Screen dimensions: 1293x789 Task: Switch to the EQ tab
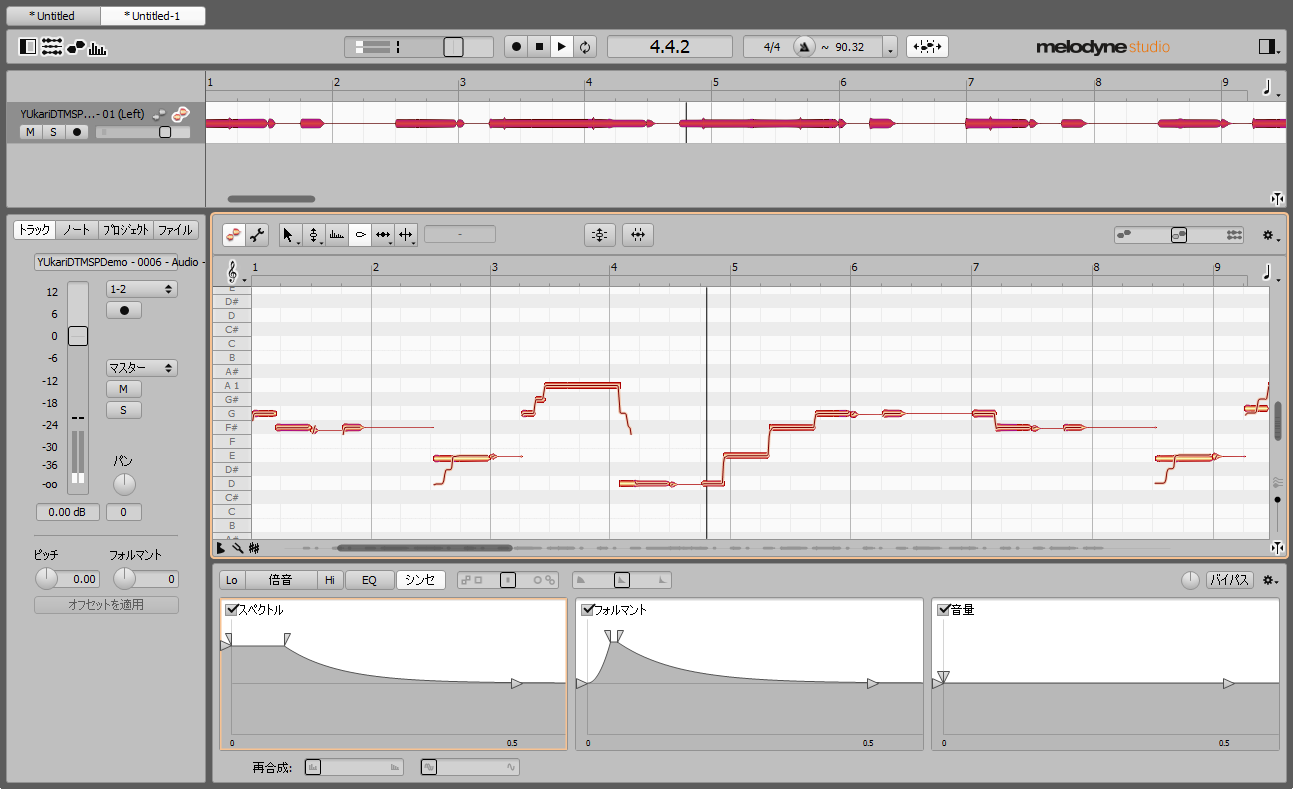coord(369,580)
